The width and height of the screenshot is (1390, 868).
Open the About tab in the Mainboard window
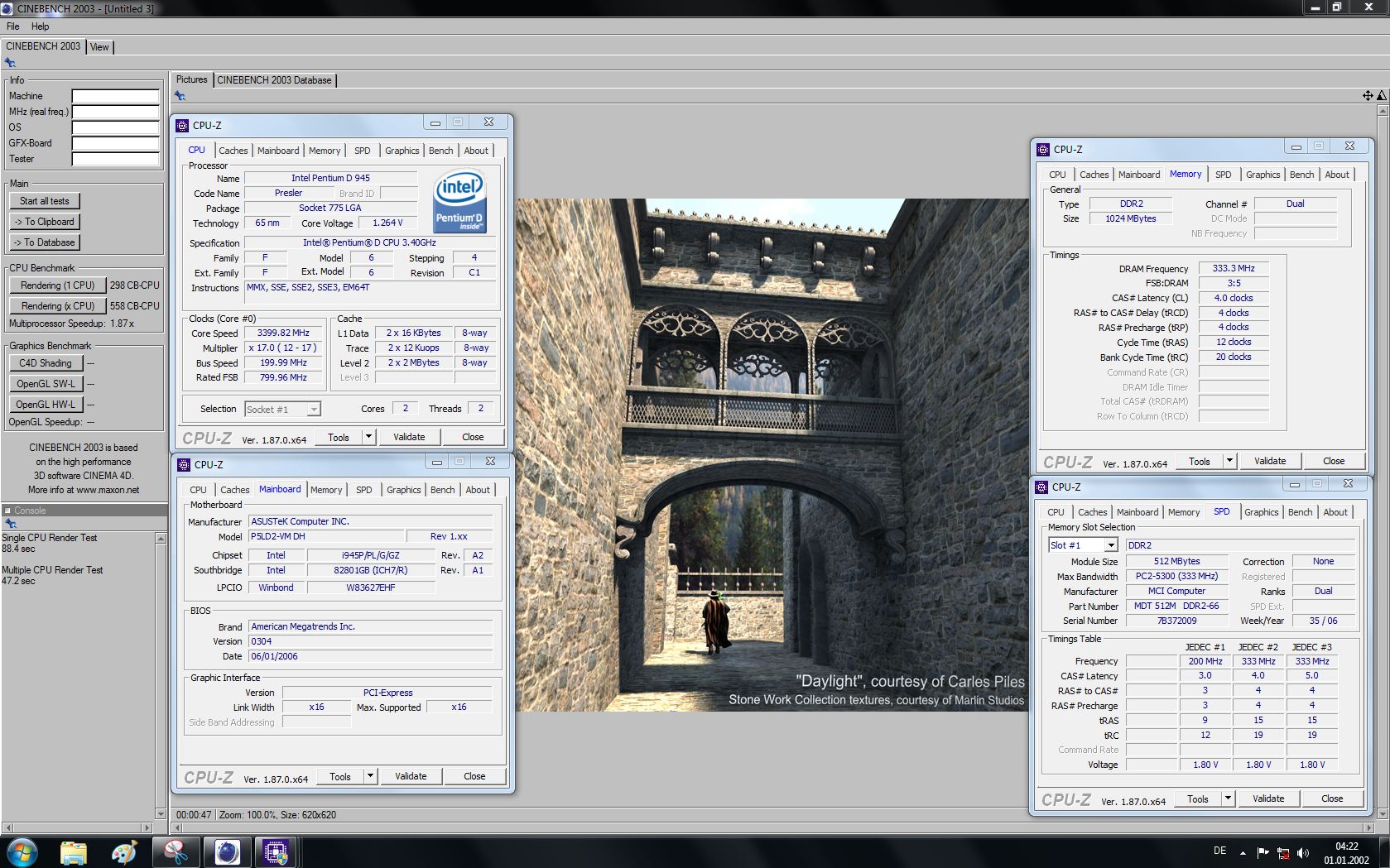tap(478, 490)
